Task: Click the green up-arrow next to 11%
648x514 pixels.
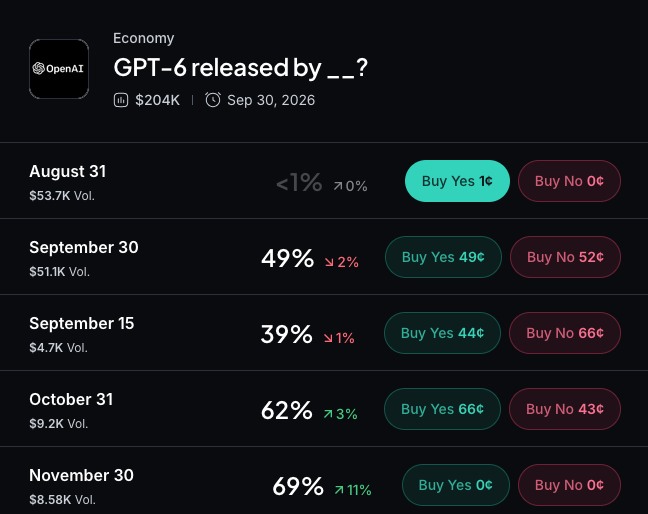Action: point(339,490)
